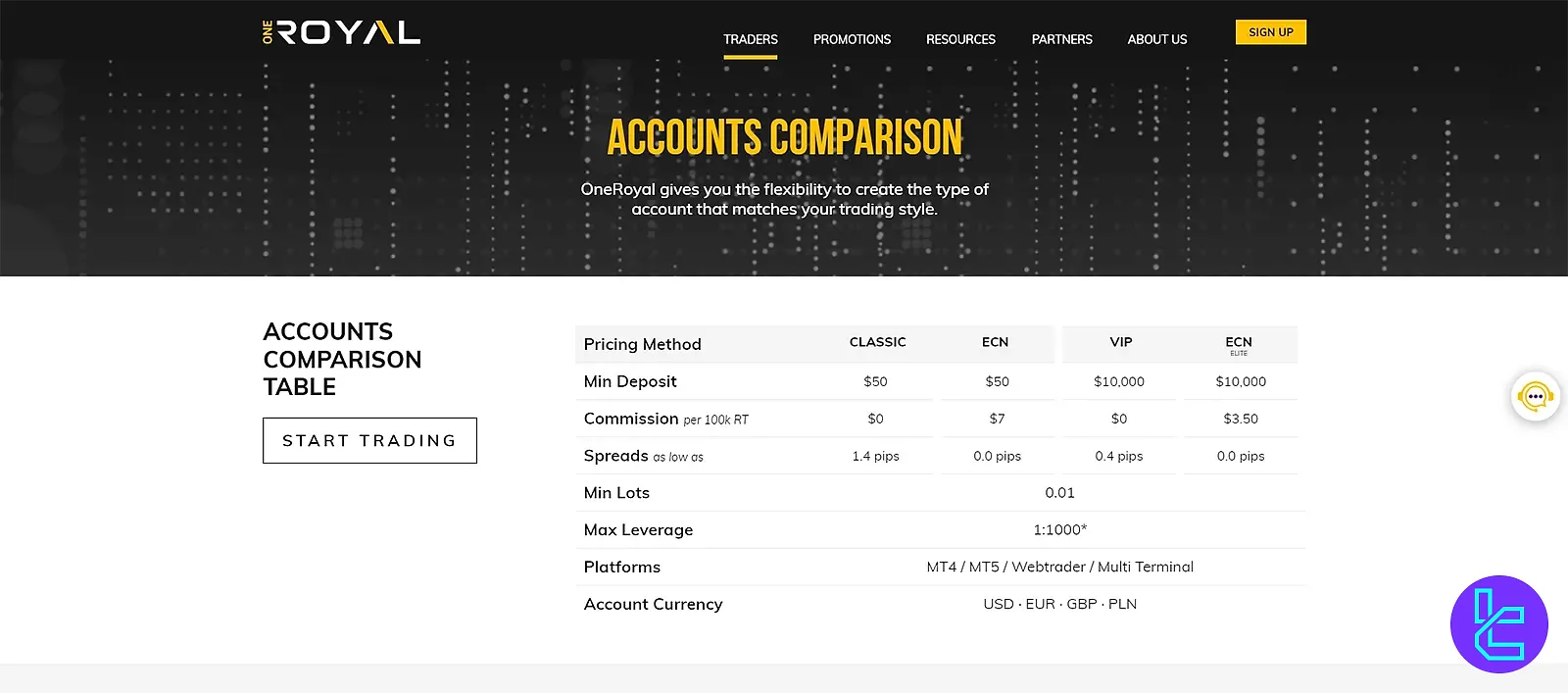Open the Partners menu

pyautogui.click(x=1061, y=39)
